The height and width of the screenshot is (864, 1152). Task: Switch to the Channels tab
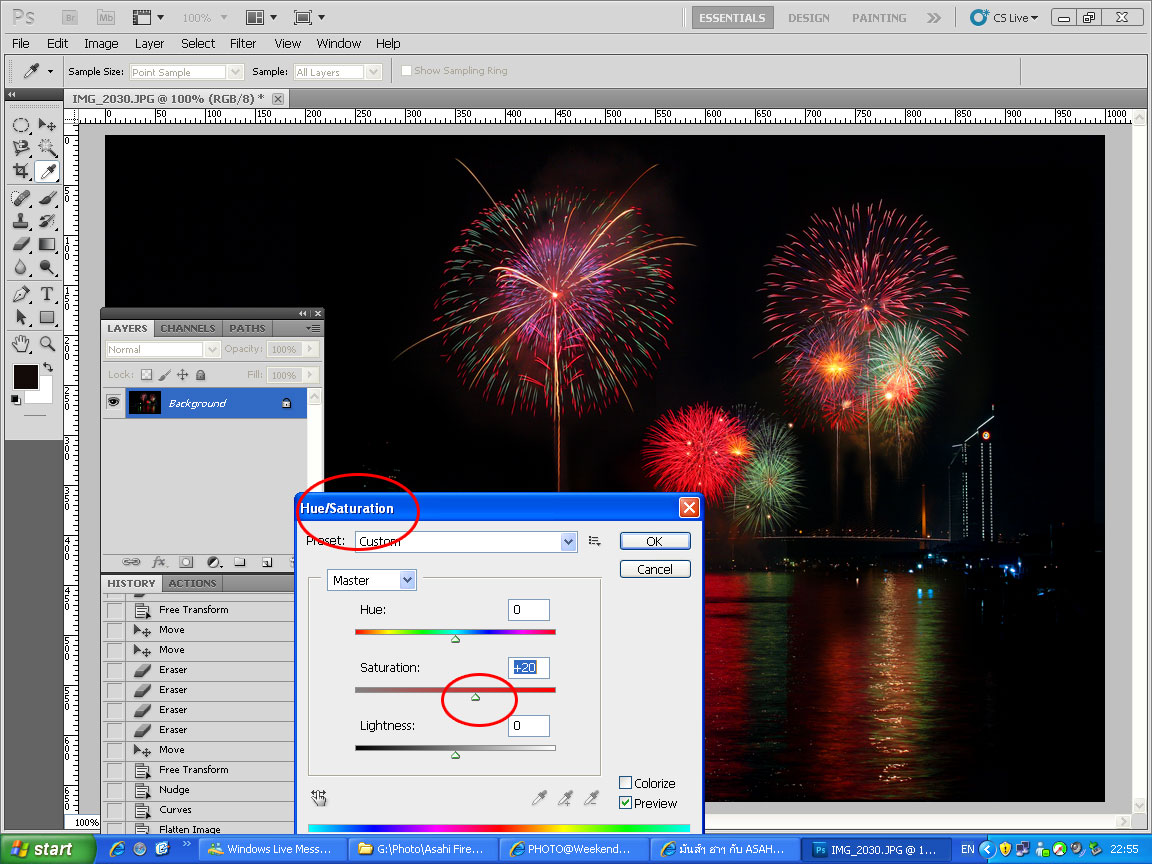(188, 328)
